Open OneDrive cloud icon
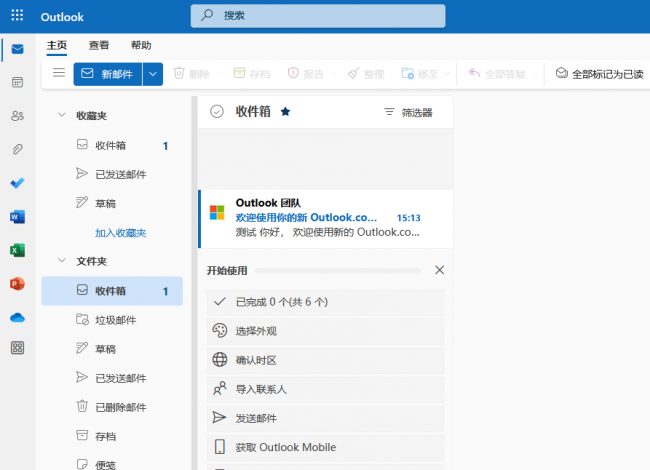Screen dimensions: 650x470 [17, 317]
